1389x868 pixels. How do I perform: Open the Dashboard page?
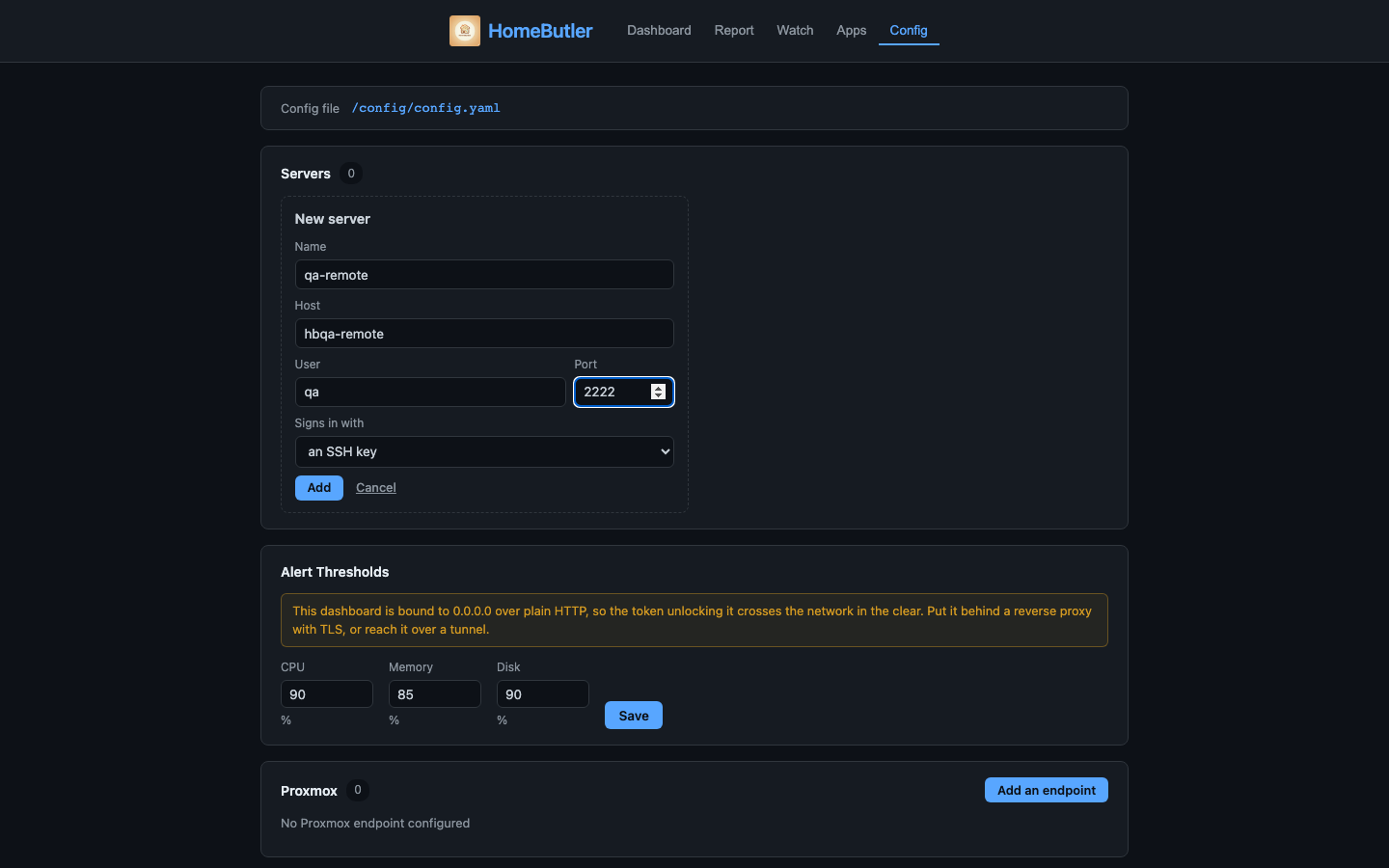[659, 31]
